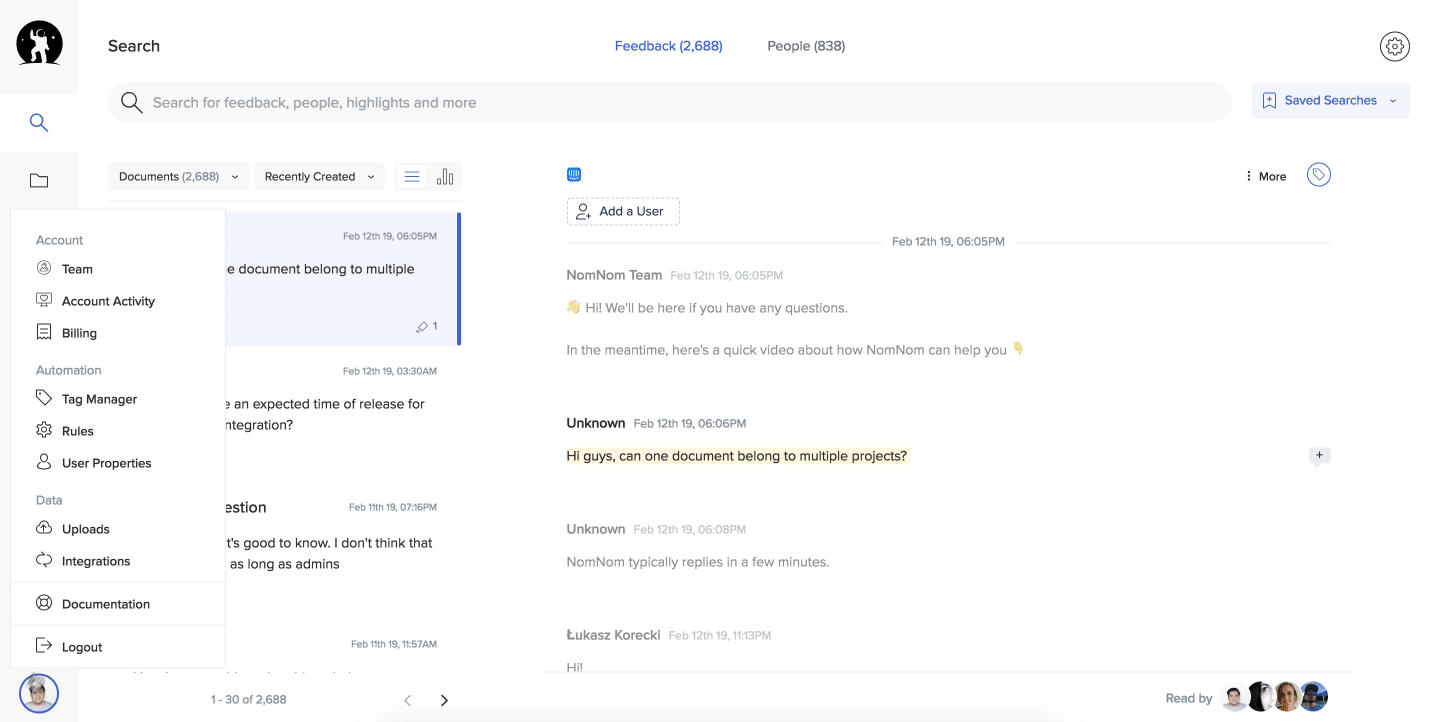Add comment with the plus bubble icon
The image size is (1440, 722).
click(x=1320, y=457)
